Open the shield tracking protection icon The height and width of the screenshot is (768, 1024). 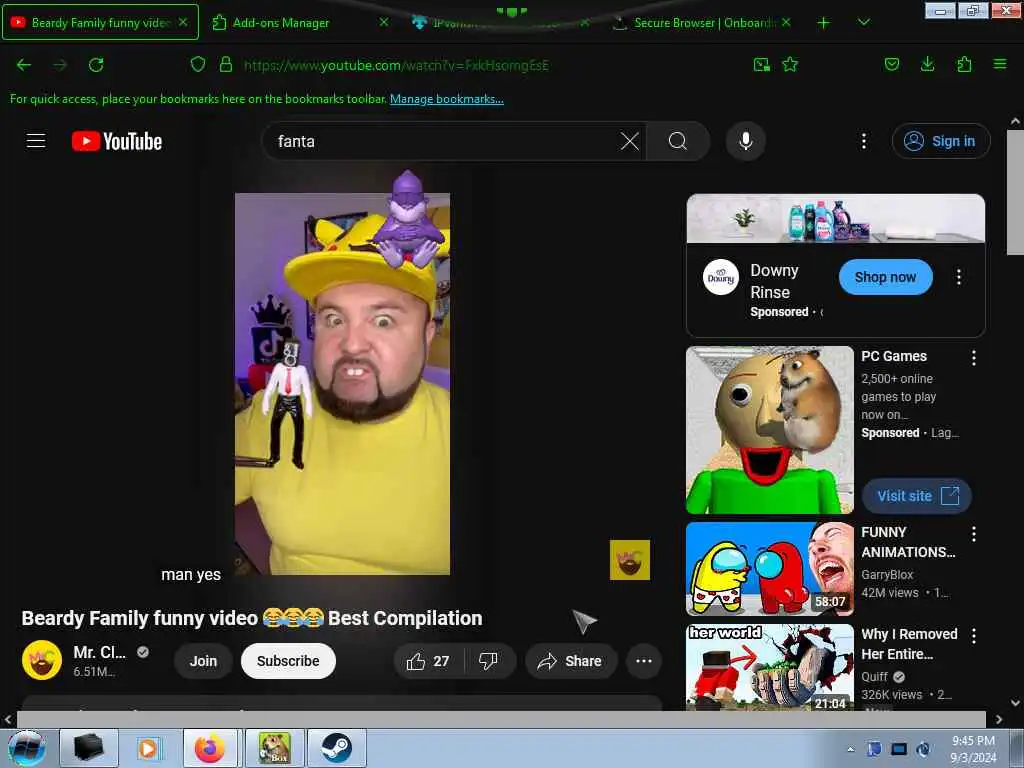[198, 64]
